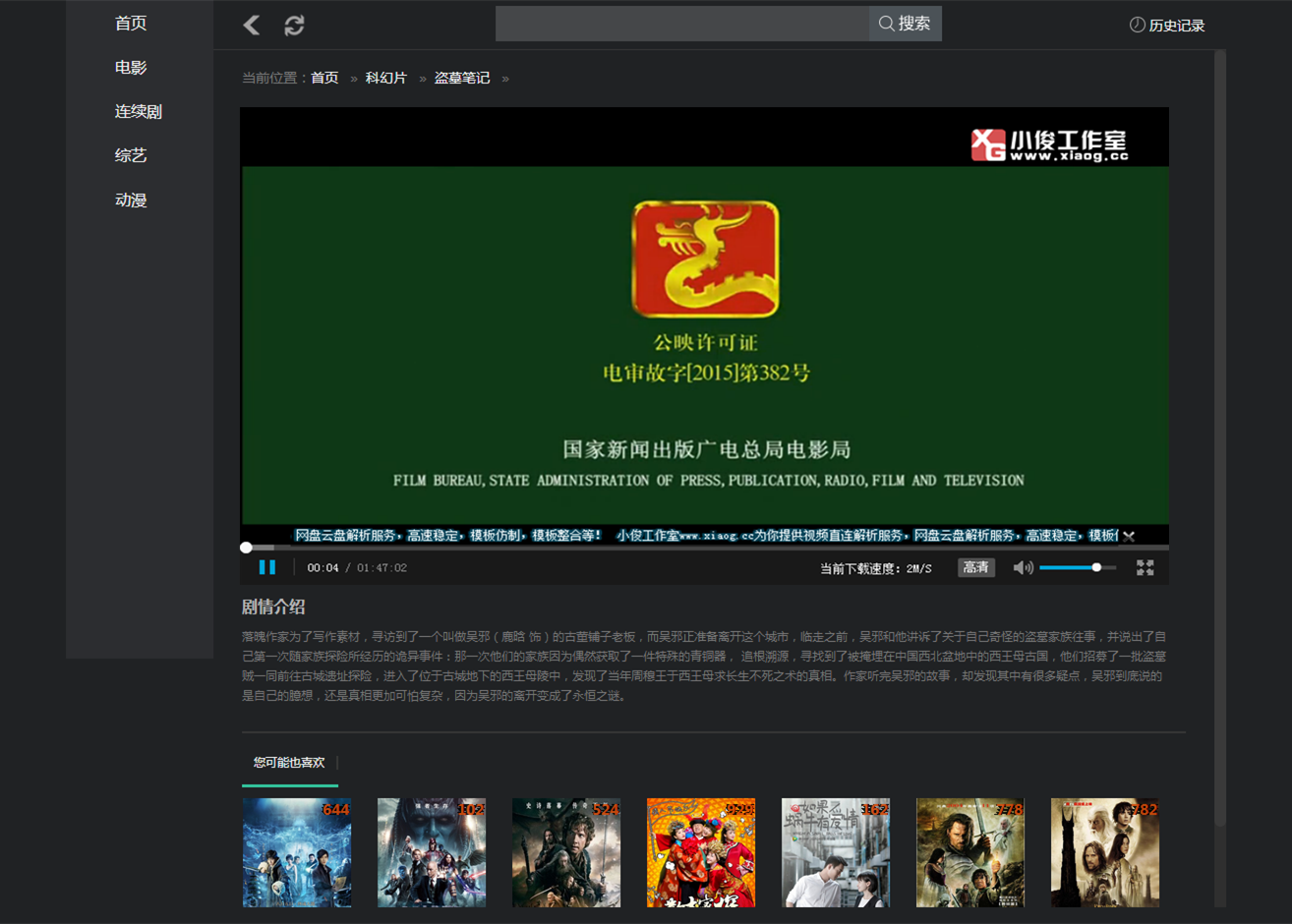Click 盗墓笔记 breadcrumb link
Image resolution: width=1292 pixels, height=924 pixels.
pos(462,78)
